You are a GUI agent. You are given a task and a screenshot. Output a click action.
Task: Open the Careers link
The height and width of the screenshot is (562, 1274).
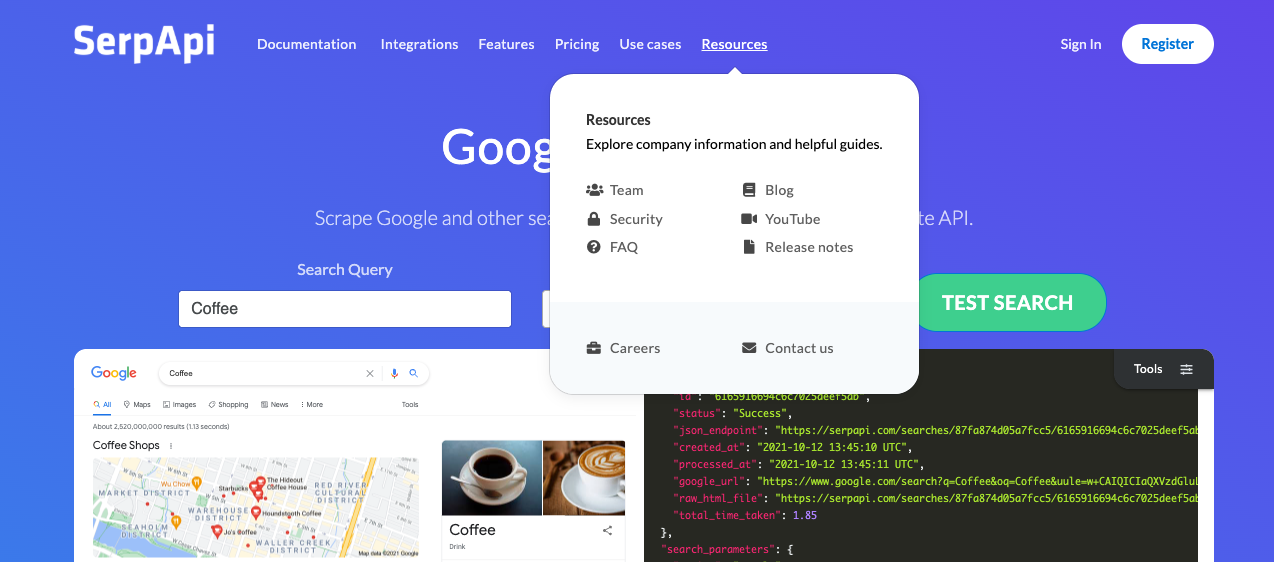pos(635,348)
